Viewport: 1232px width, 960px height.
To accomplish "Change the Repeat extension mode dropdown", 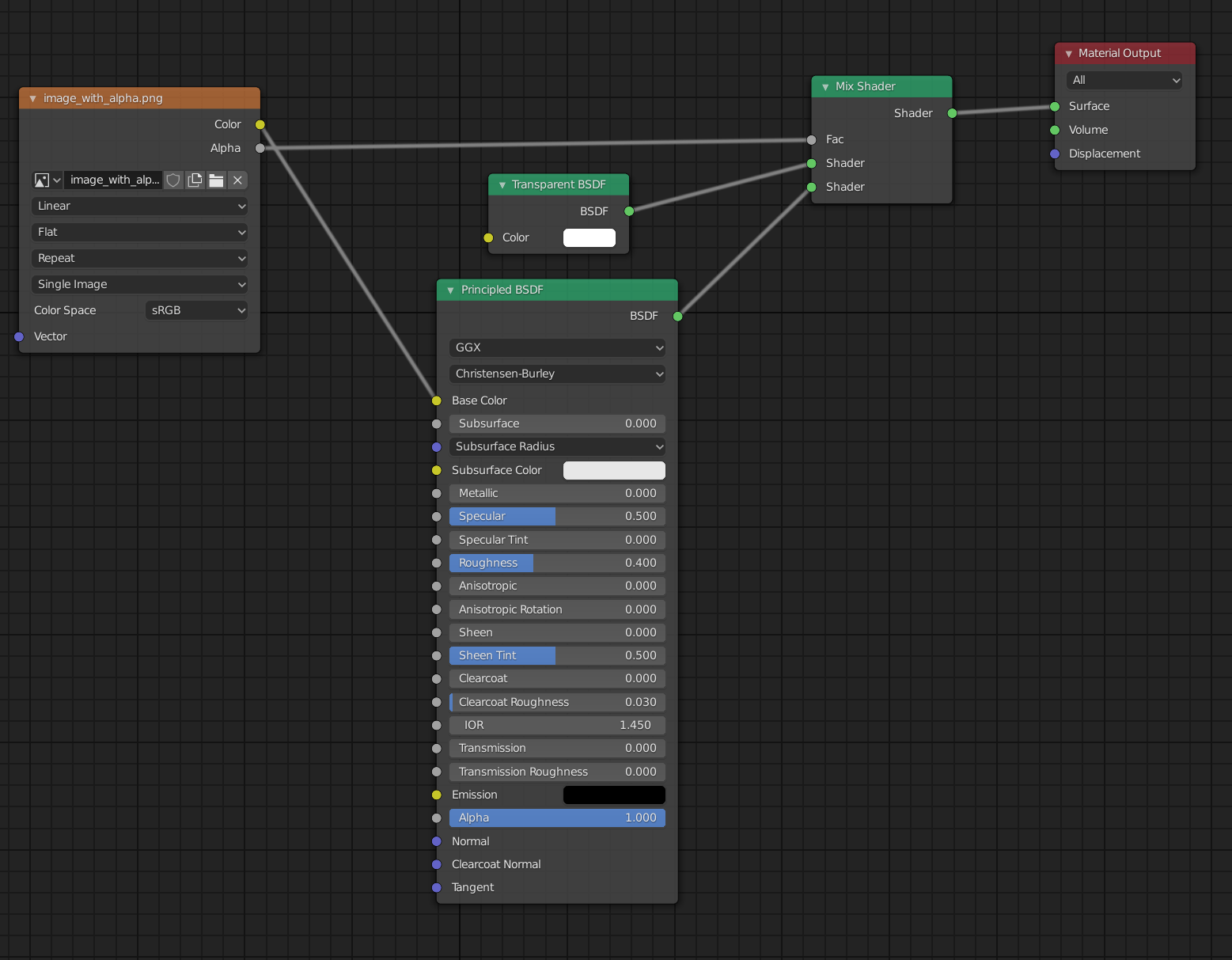I will [139, 258].
